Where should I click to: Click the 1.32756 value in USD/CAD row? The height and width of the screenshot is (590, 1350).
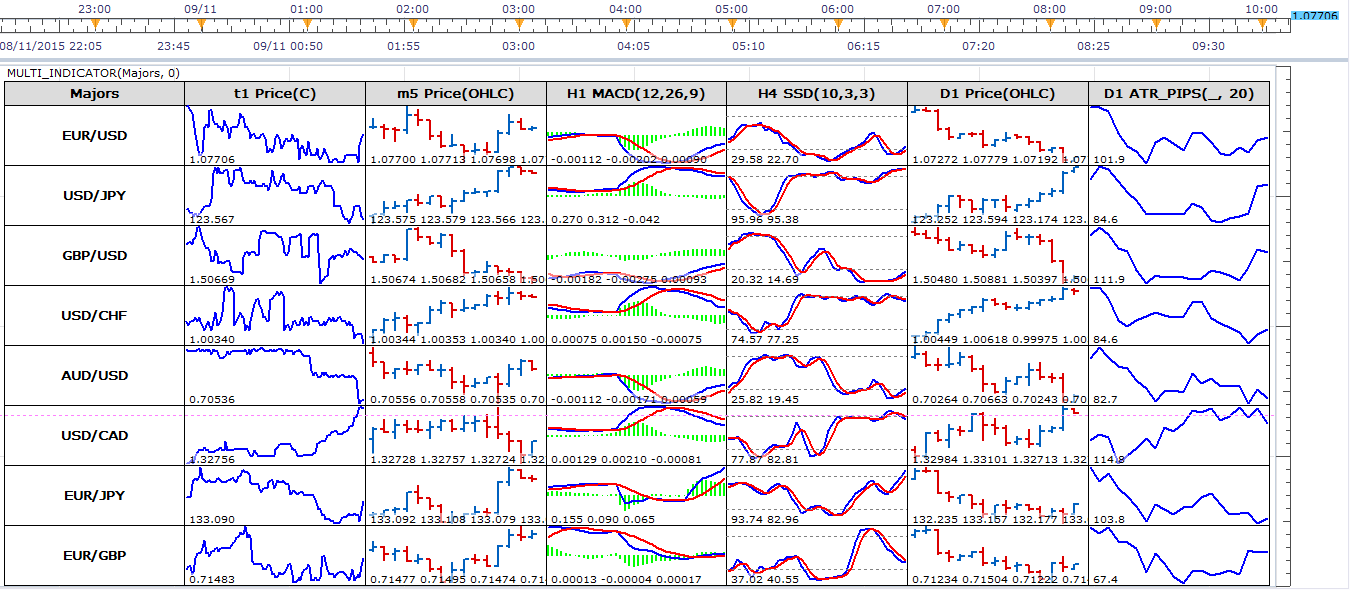211,459
